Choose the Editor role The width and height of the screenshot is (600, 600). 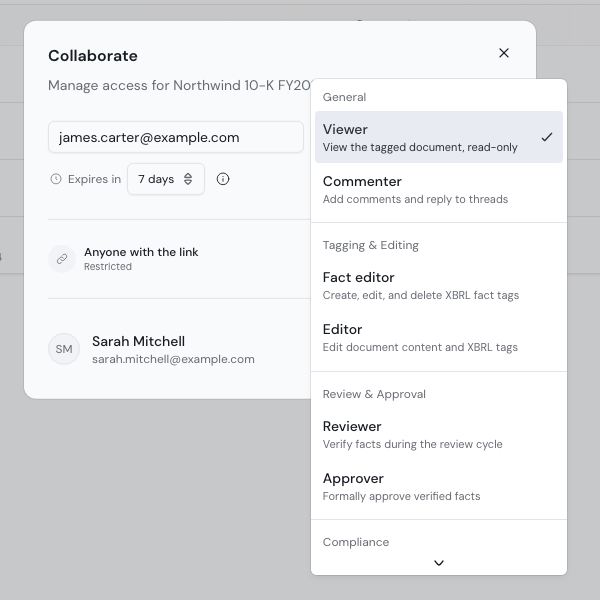tap(439, 338)
